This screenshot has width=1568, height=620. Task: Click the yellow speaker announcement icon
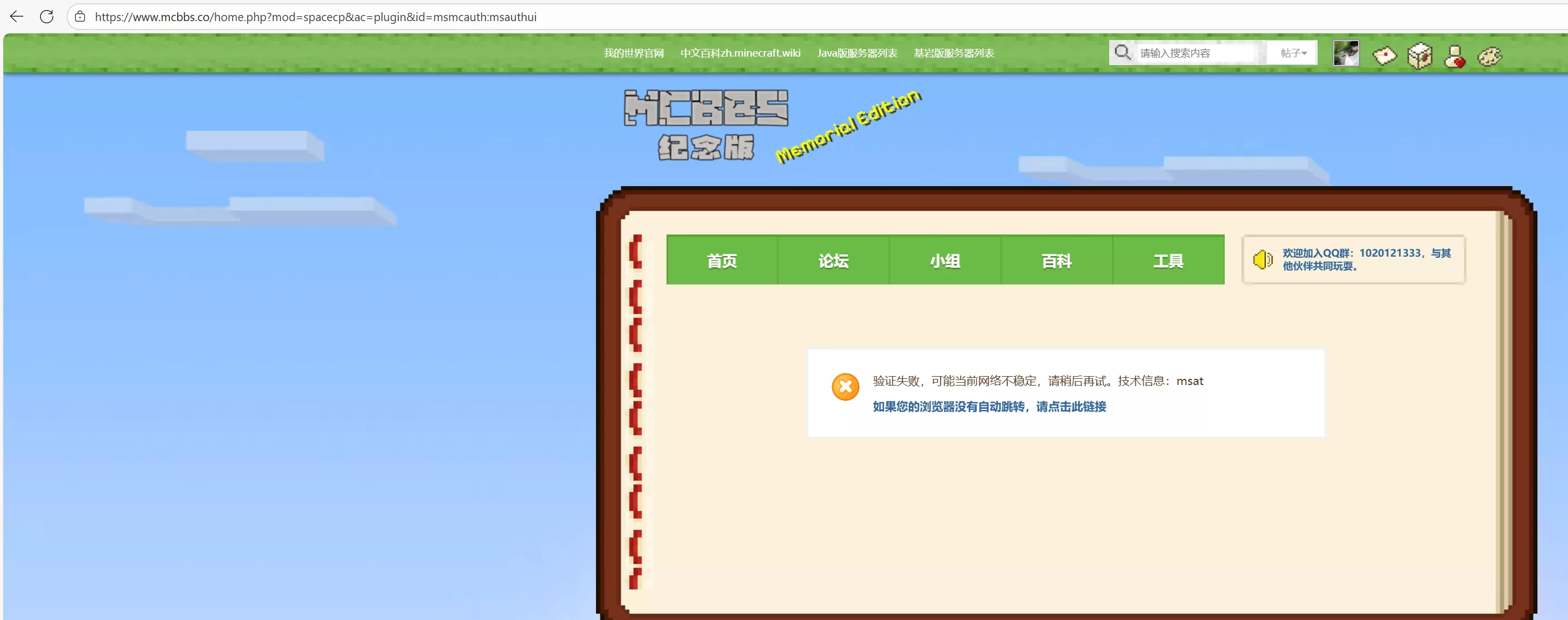click(x=1263, y=259)
